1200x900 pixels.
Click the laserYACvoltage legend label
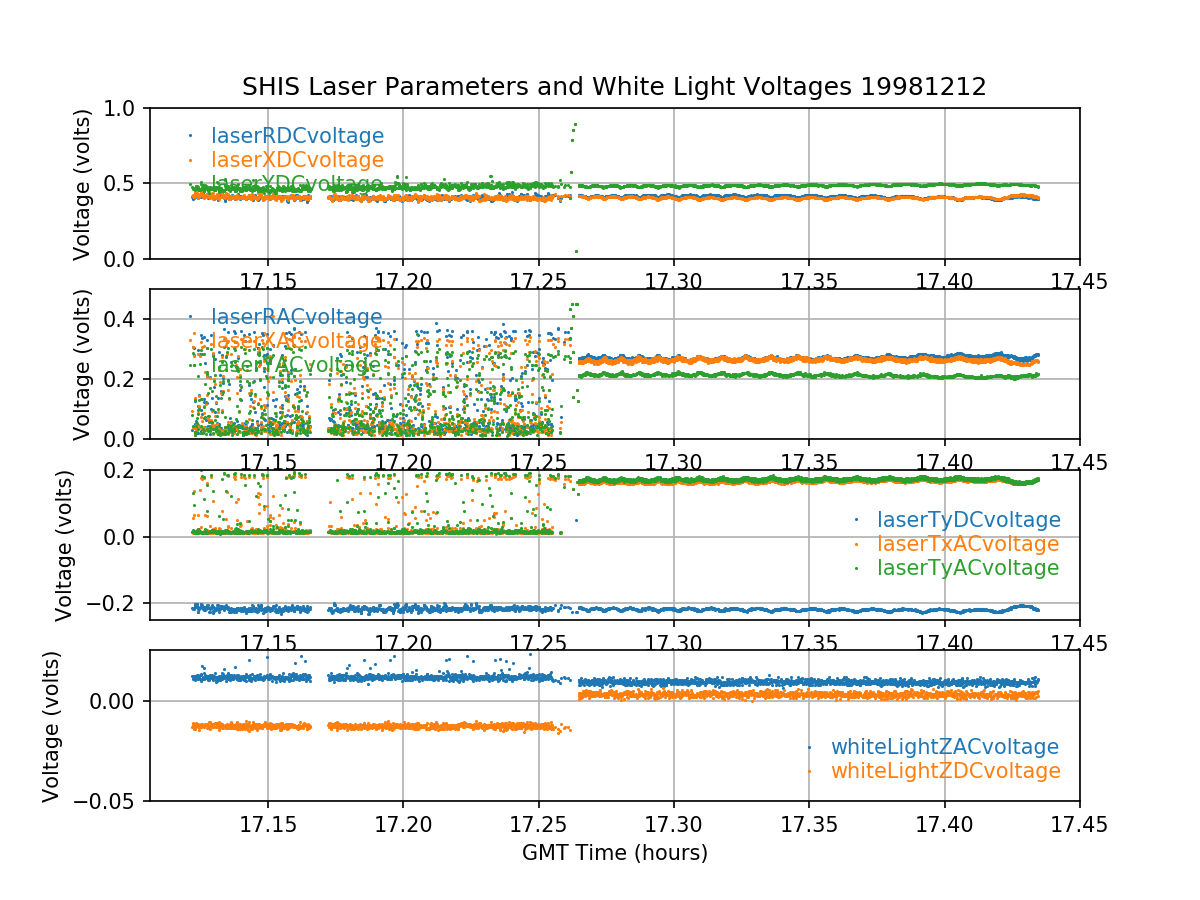pos(296,365)
